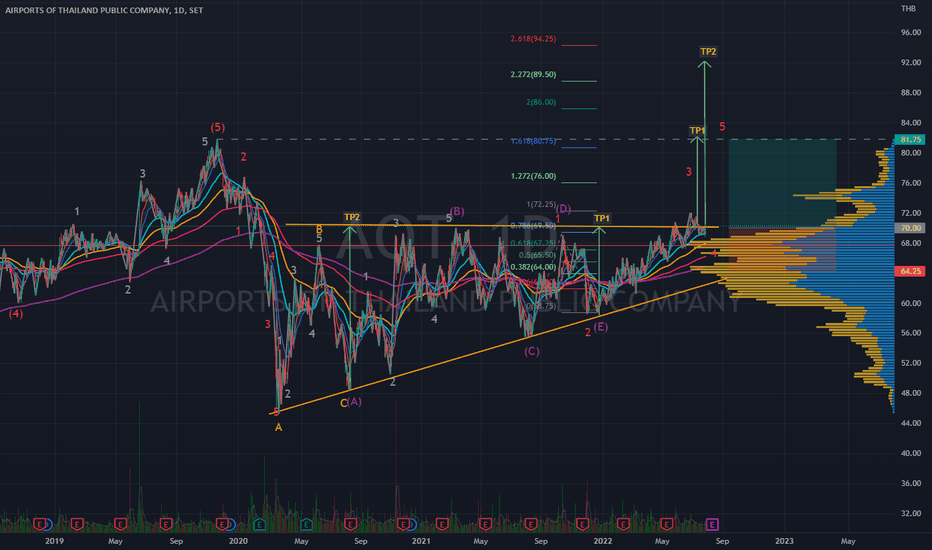Click the red earnings marker just left of Sep 2021
This screenshot has height=550, width=932.
coord(531,524)
